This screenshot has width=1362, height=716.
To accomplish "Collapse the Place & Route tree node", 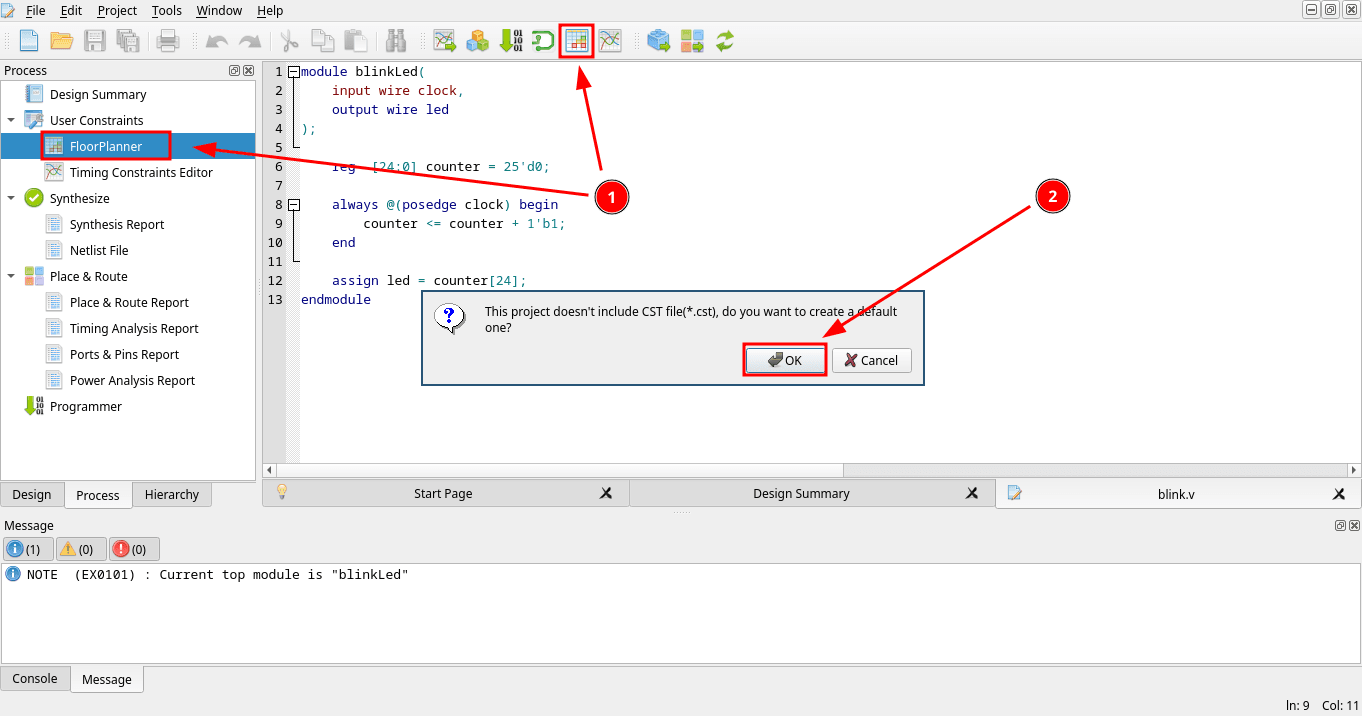I will coord(11,276).
